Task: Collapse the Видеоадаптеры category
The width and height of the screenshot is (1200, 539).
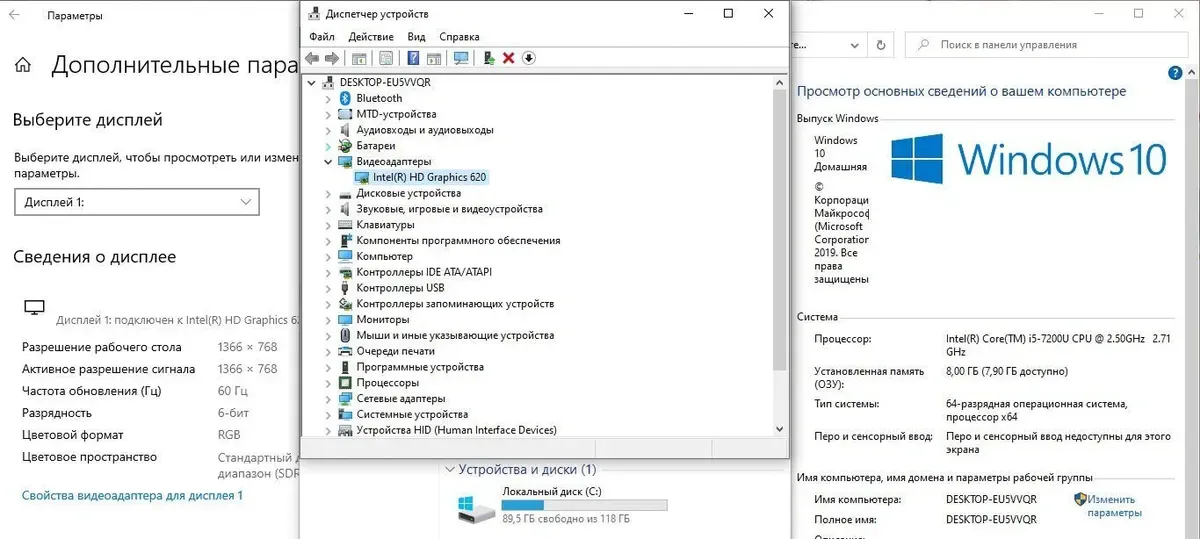Action: [328, 161]
